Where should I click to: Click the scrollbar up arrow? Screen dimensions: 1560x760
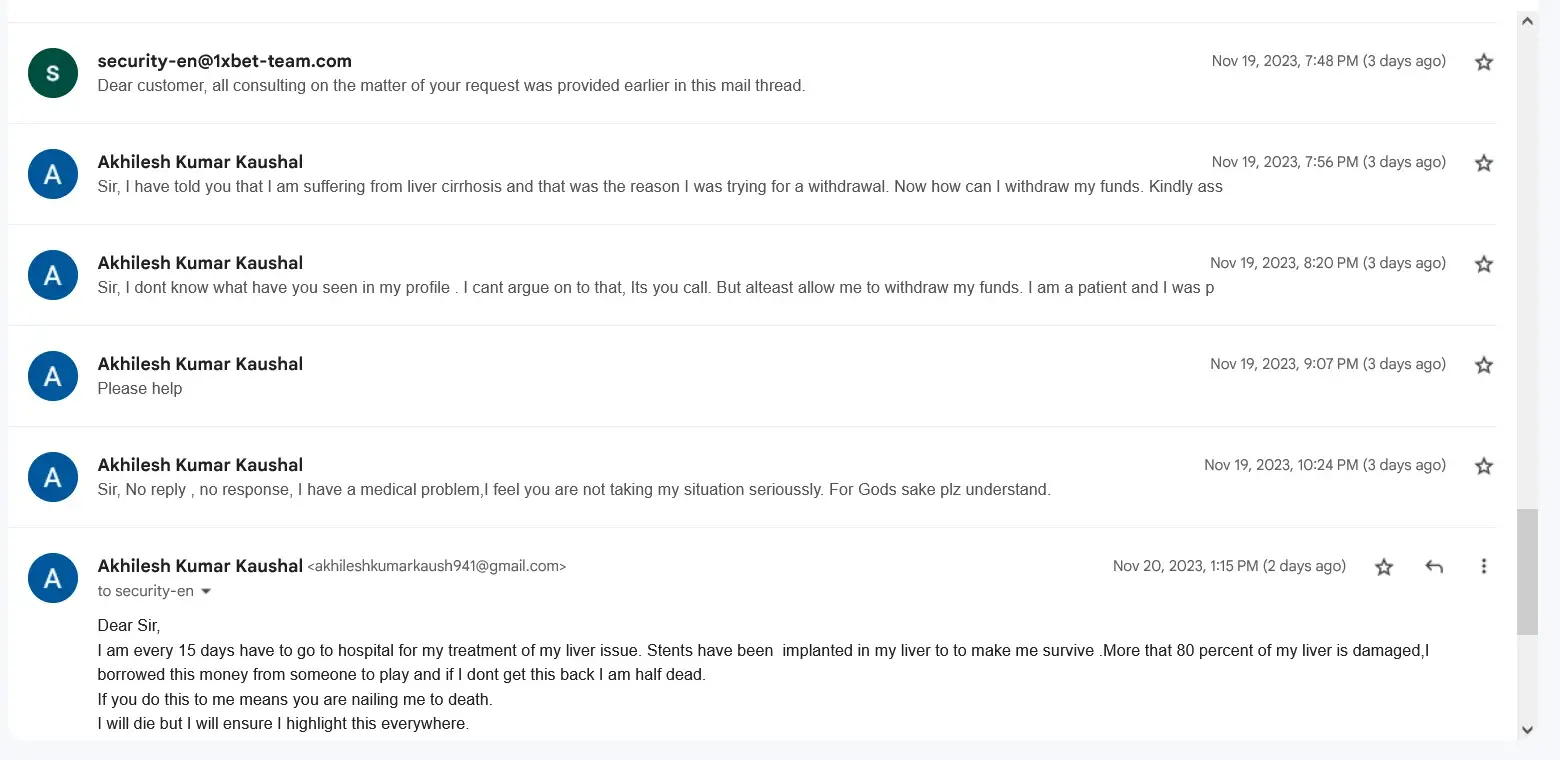pyautogui.click(x=1527, y=21)
